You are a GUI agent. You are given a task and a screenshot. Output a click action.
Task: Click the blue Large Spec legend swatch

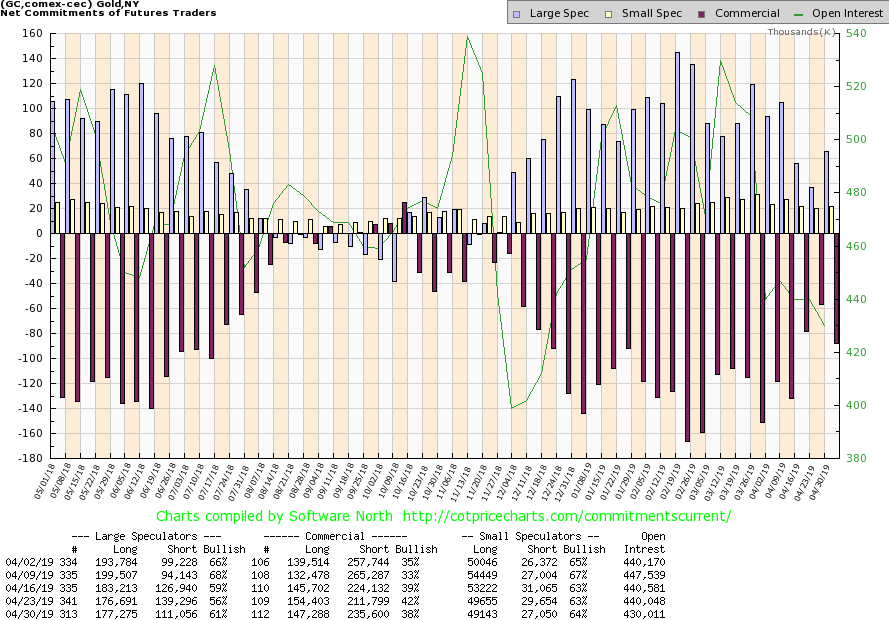point(515,14)
